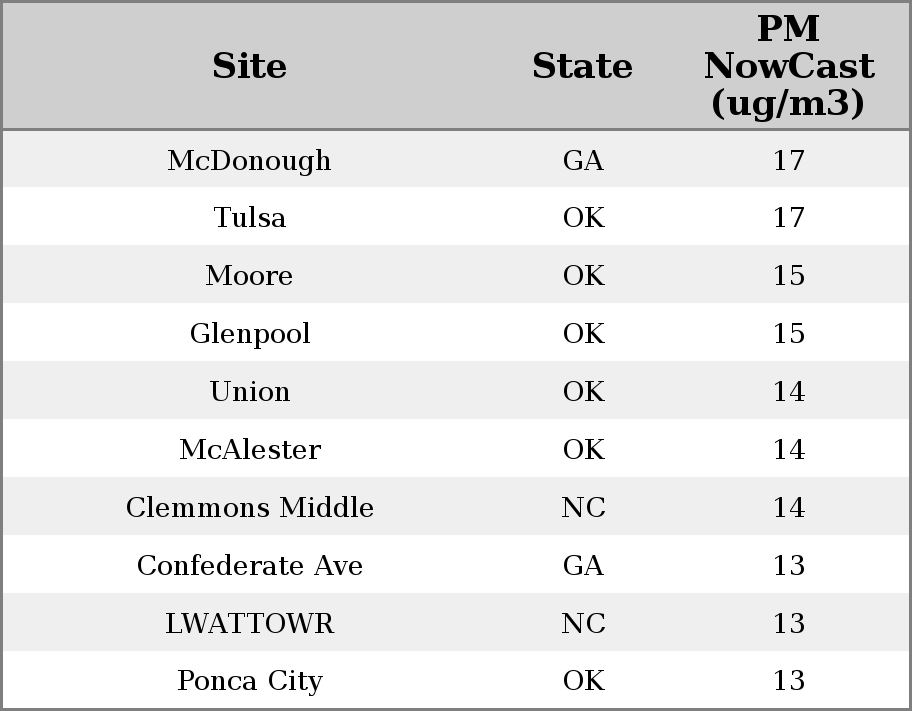The width and height of the screenshot is (912, 711).
Task: Click GA state in McDonough row
Action: (583, 161)
